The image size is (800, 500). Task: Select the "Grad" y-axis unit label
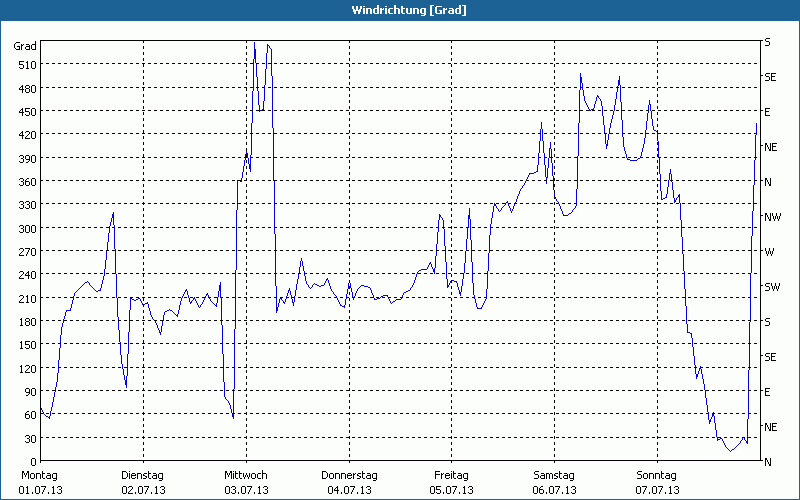click(x=25, y=46)
